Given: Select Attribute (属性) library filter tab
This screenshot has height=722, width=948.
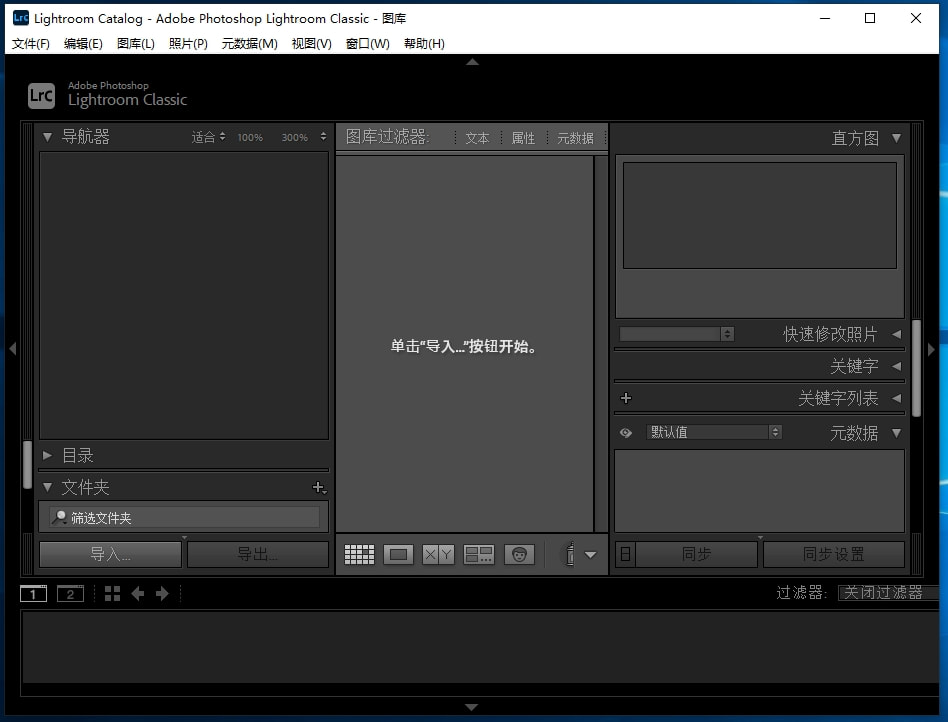Looking at the screenshot, I should [523, 138].
